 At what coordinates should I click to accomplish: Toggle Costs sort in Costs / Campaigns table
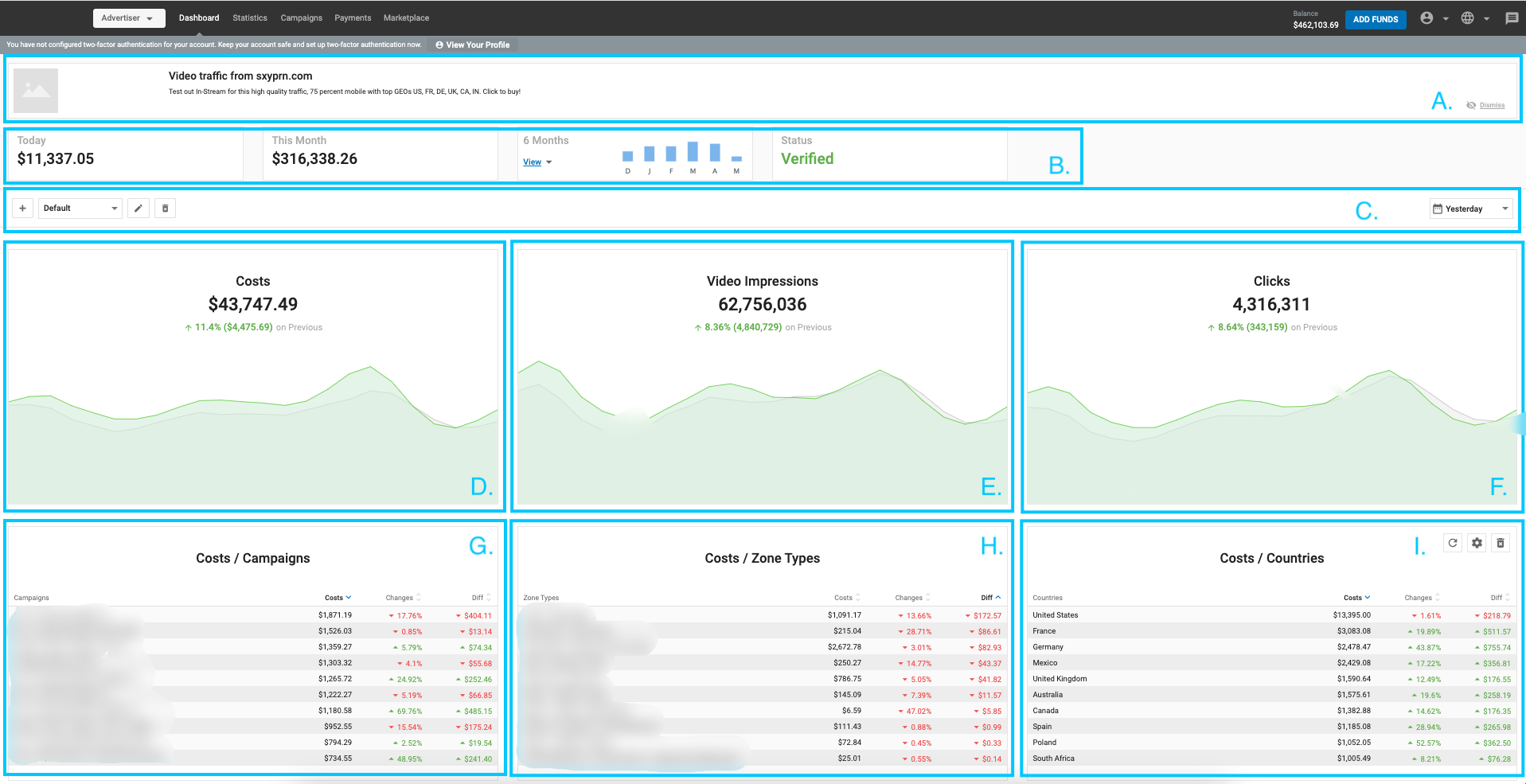click(338, 598)
